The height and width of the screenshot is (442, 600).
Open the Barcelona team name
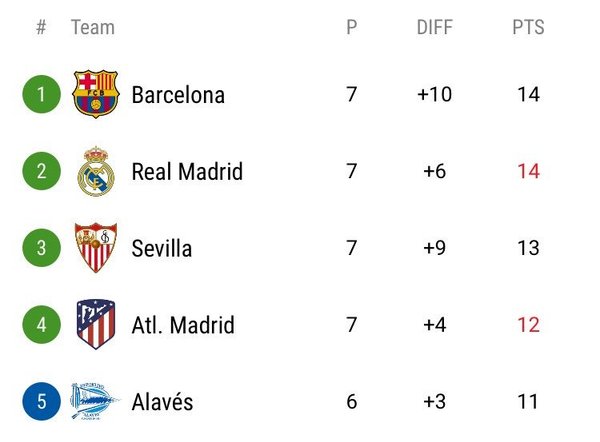point(178,96)
